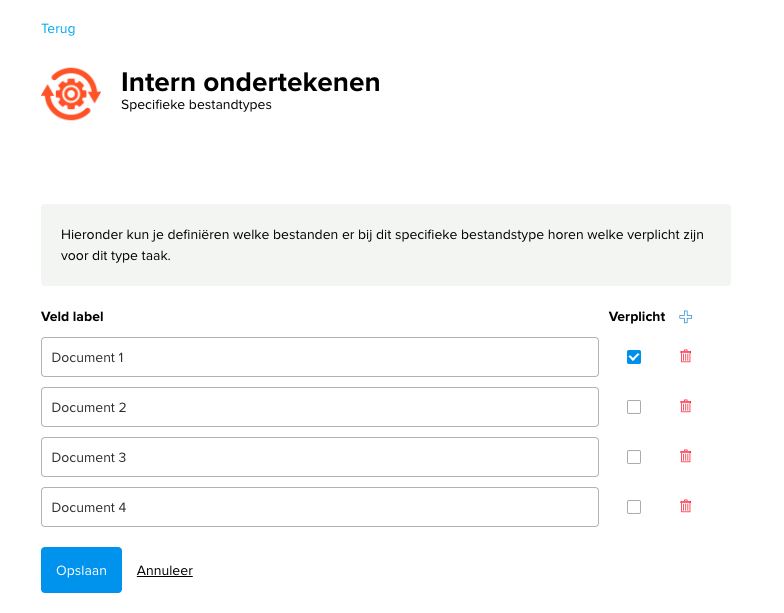
Task: Remove Document 2 using its trash icon
Action: point(686,406)
